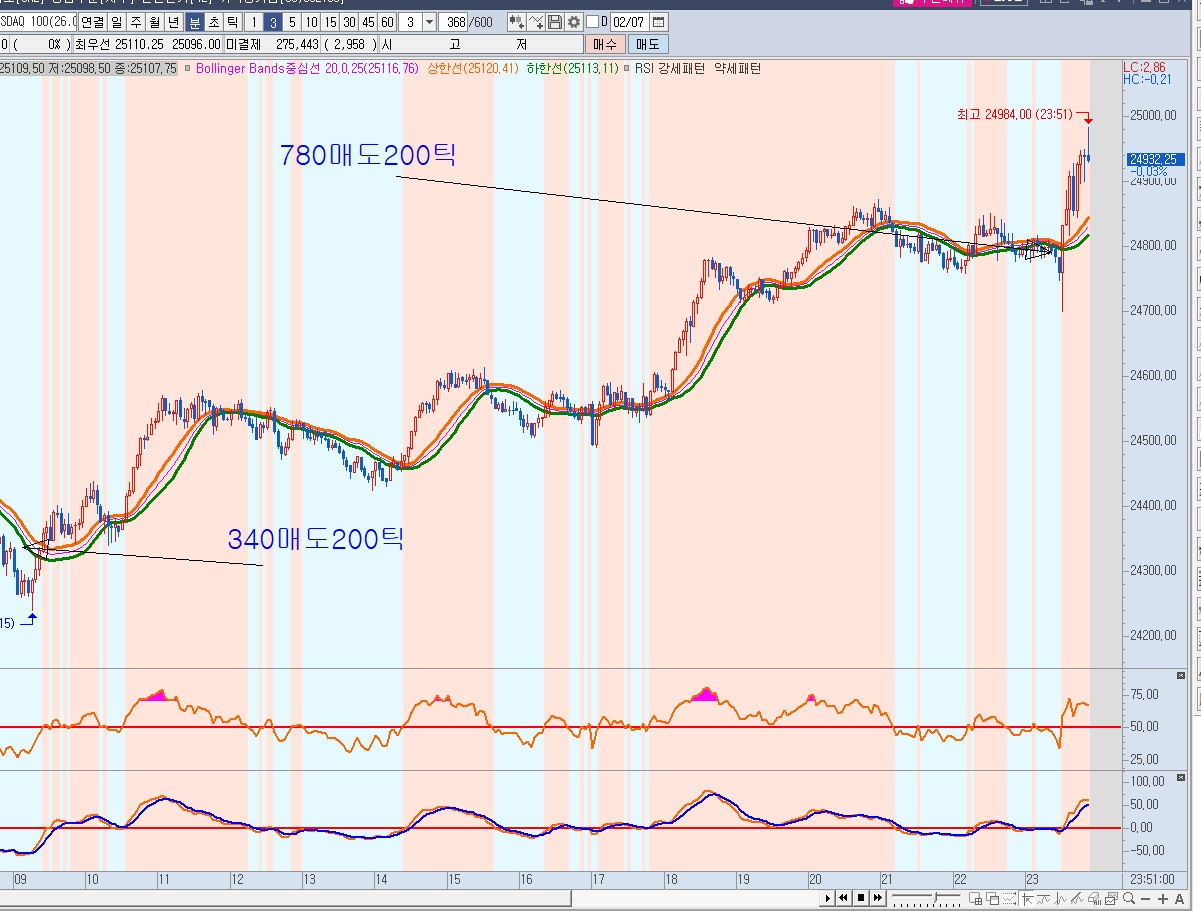Click the magnifier zoom icon
The width and height of the screenshot is (1201, 911).
(1127, 899)
